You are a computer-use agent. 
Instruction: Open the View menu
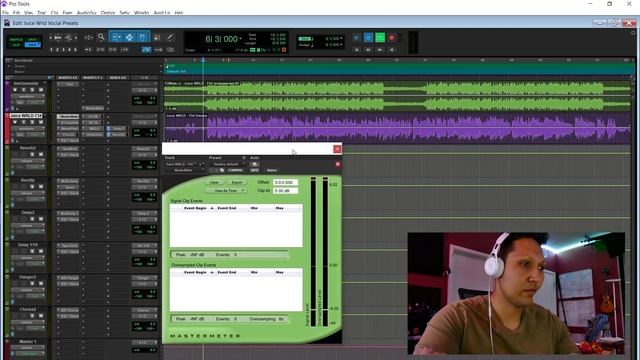pyautogui.click(x=28, y=13)
